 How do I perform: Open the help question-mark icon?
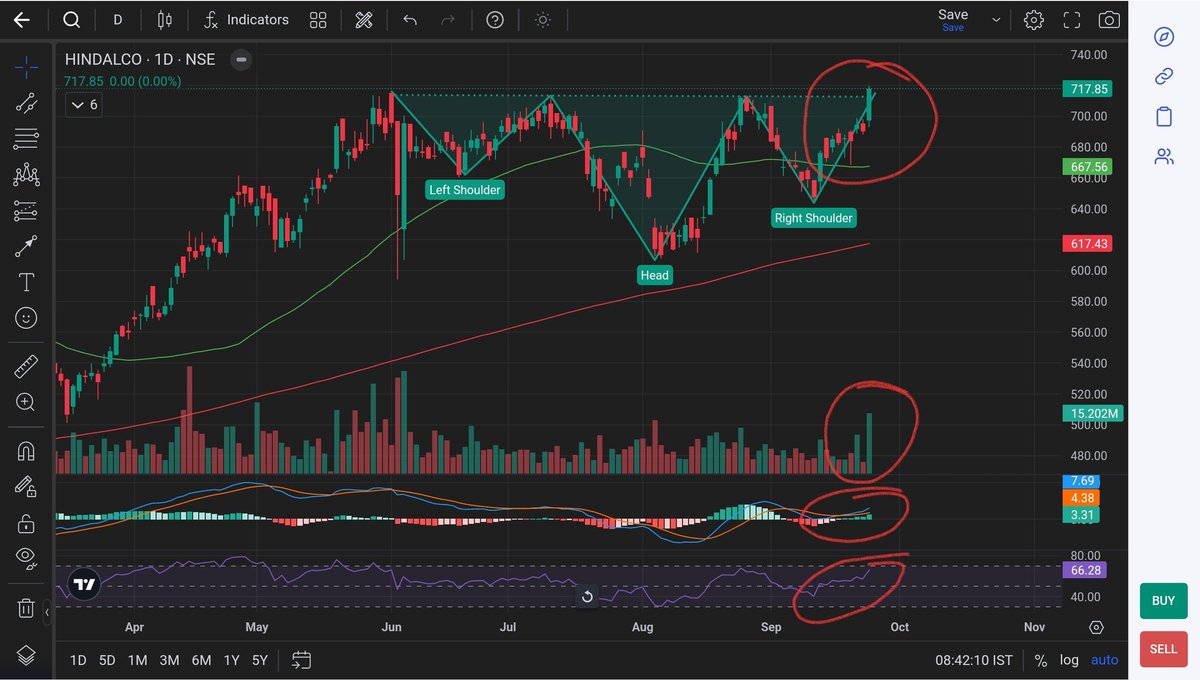point(494,20)
